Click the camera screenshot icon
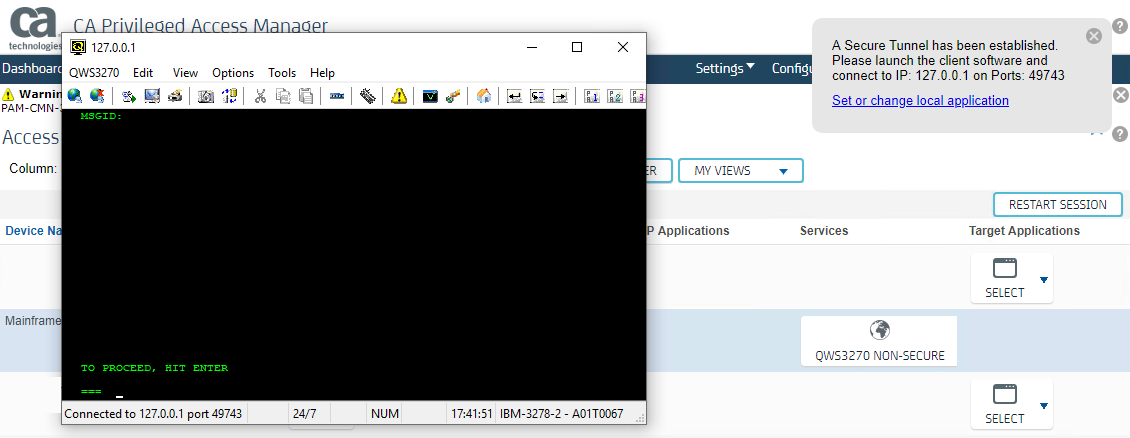This screenshot has width=1130, height=438. [x=206, y=96]
